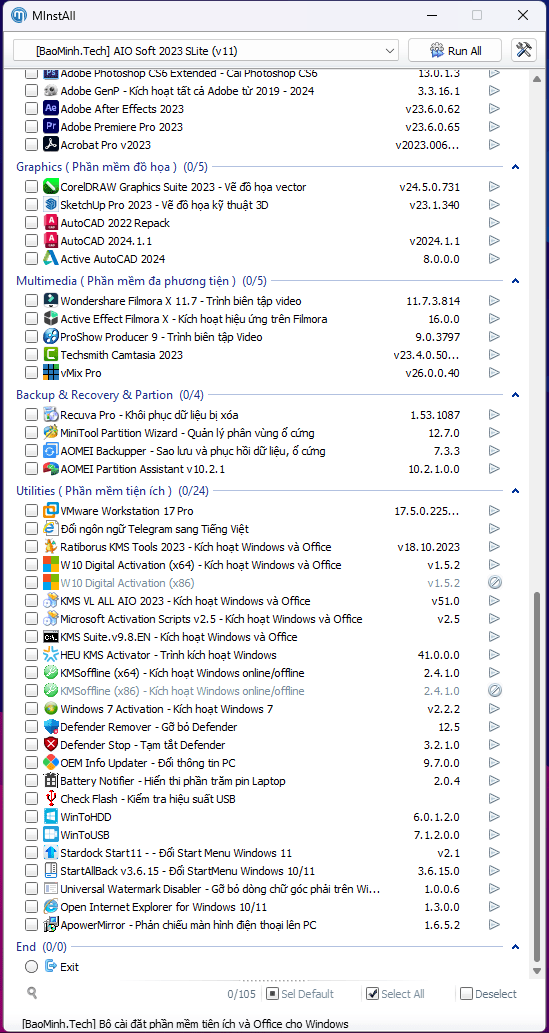Image resolution: width=549 pixels, height=1033 pixels.
Task: Run install arrow for WinToHDD
Action: 495,817
